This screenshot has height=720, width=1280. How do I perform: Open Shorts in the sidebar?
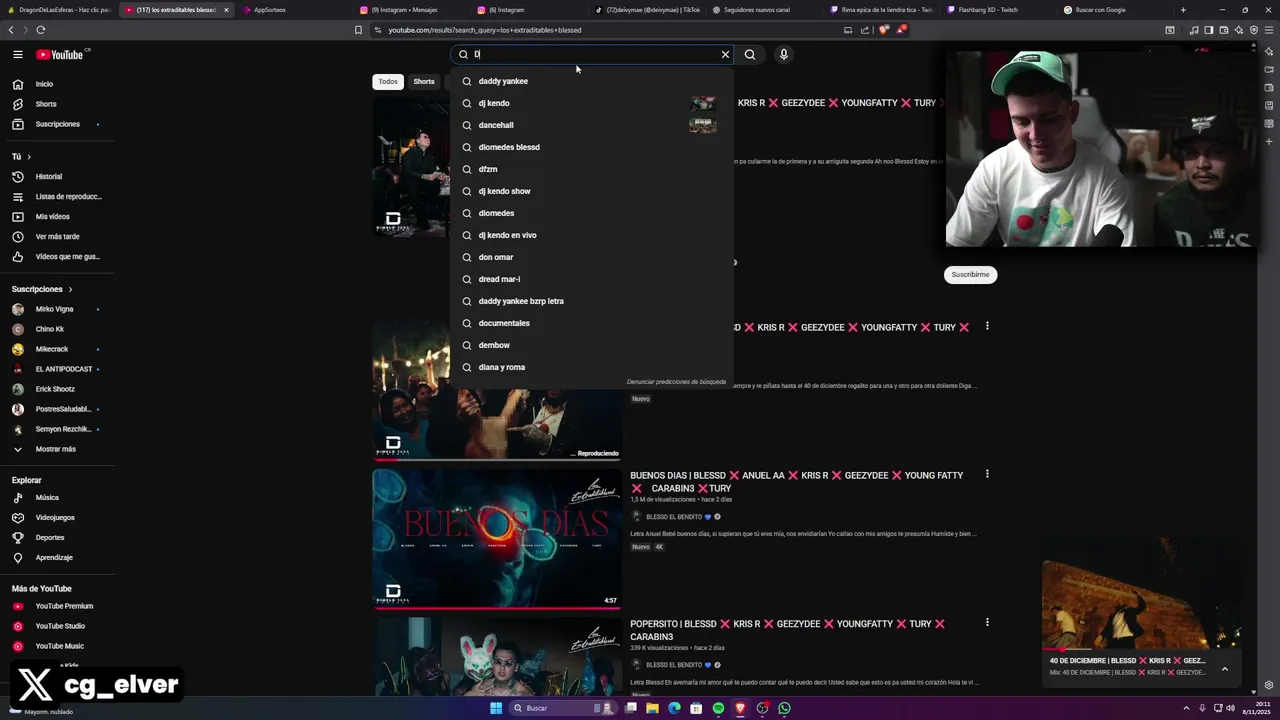57,104
